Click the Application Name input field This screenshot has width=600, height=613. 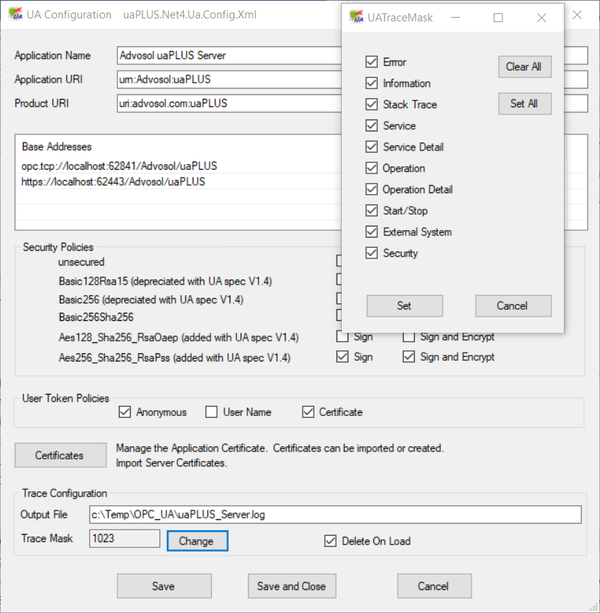[229, 56]
